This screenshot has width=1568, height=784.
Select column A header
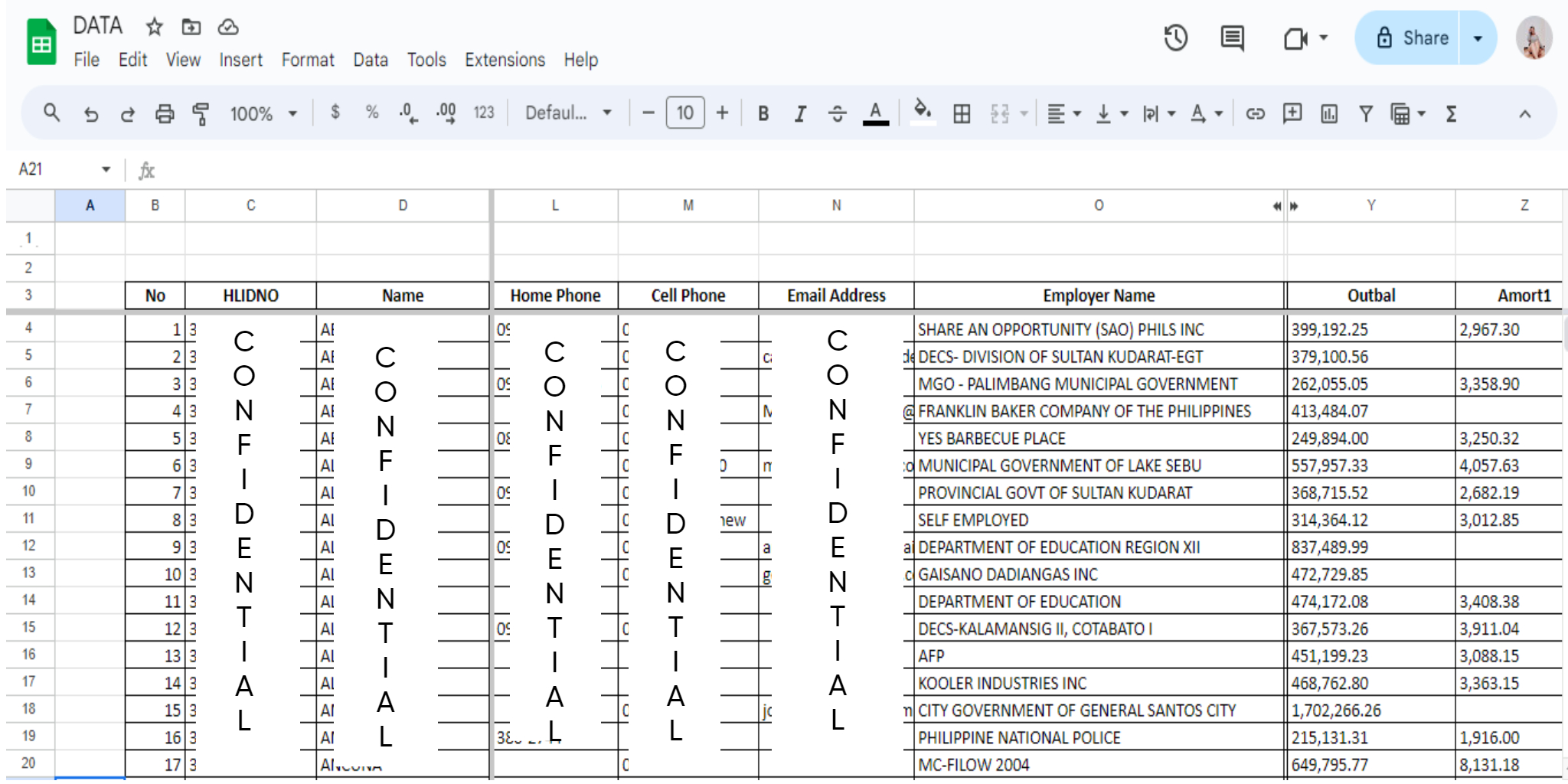click(x=90, y=205)
